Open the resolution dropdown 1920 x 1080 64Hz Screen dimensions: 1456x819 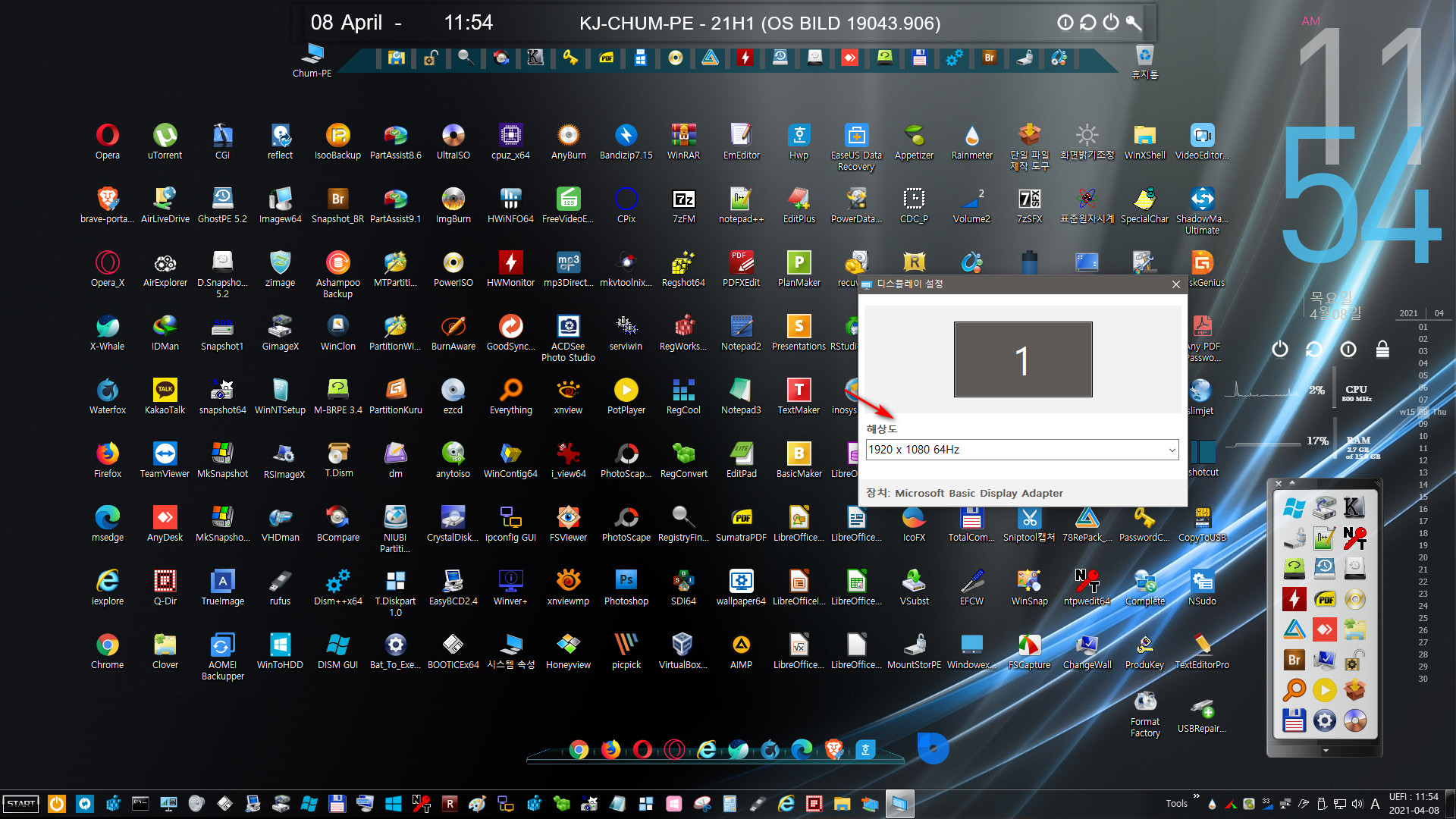pyautogui.click(x=1022, y=450)
